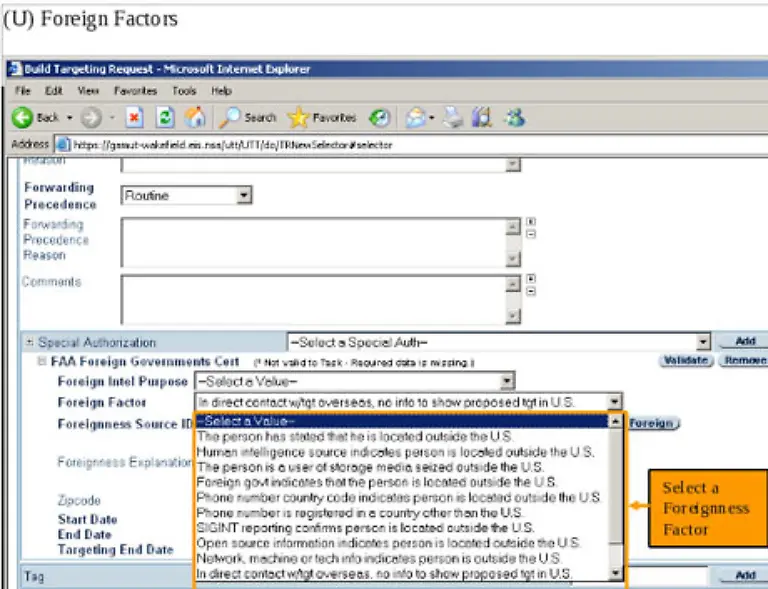Open the Favorites menu in menu bar
This screenshot has height=589, width=768.
point(135,90)
